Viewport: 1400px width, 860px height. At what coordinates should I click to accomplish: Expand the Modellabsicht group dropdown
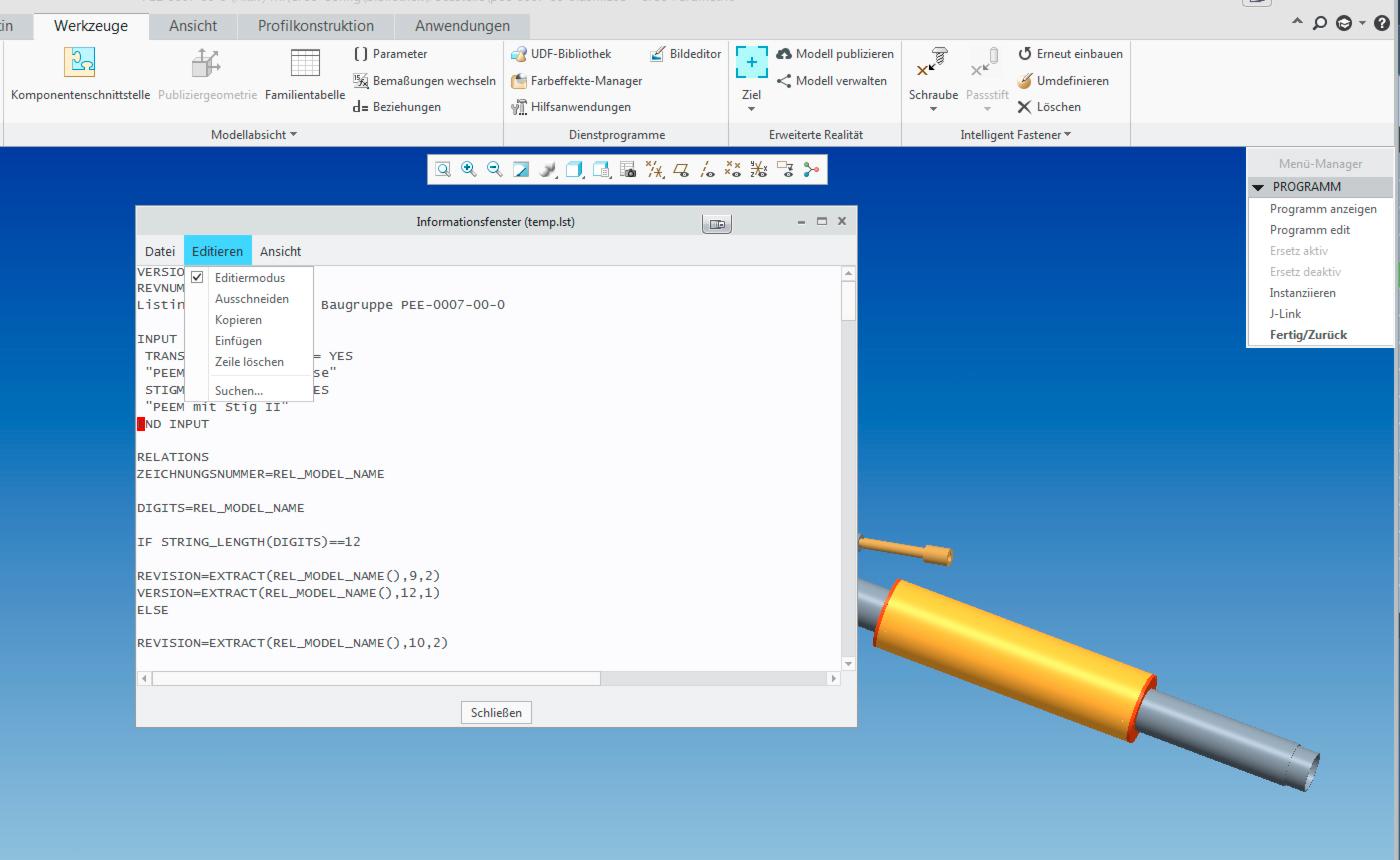click(254, 135)
